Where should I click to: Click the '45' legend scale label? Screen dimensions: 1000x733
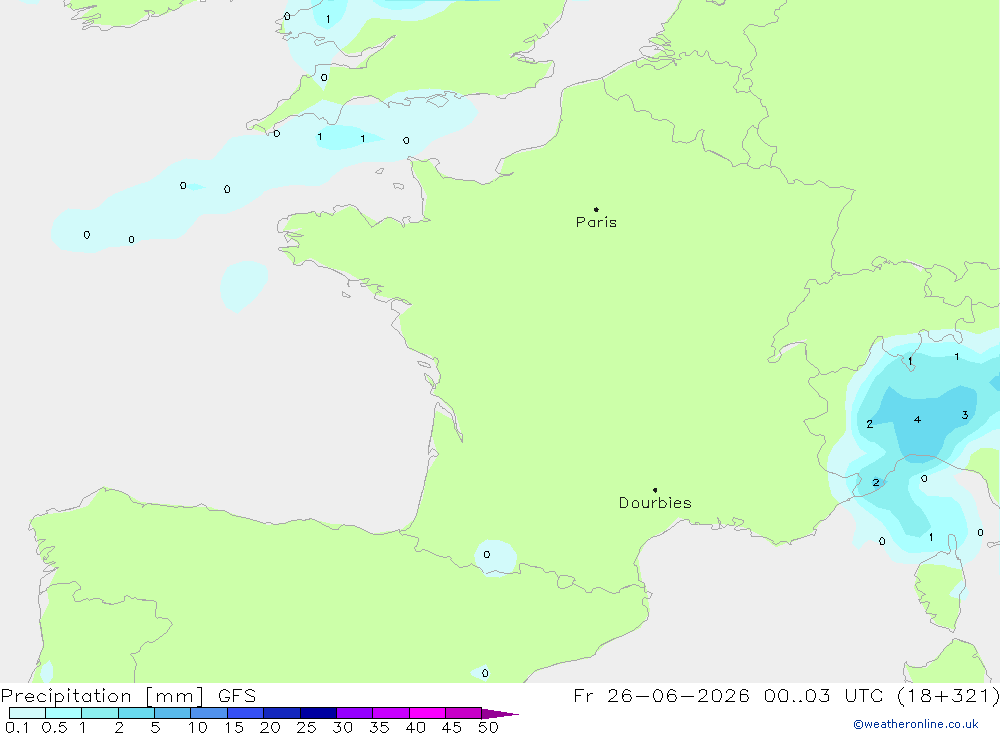pyautogui.click(x=452, y=727)
